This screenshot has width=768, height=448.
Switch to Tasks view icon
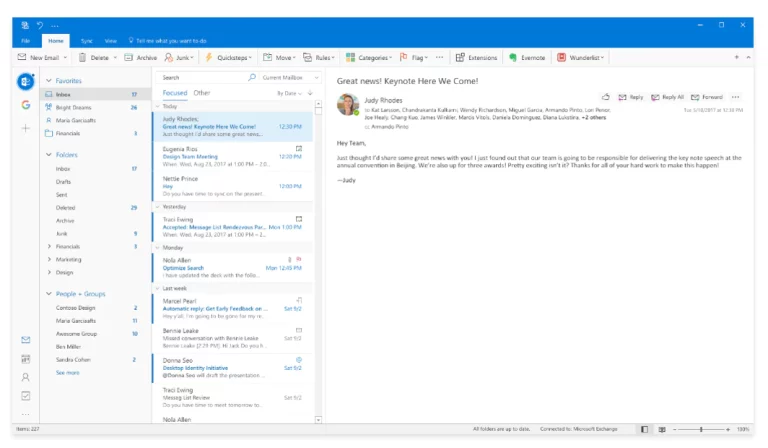click(25, 396)
